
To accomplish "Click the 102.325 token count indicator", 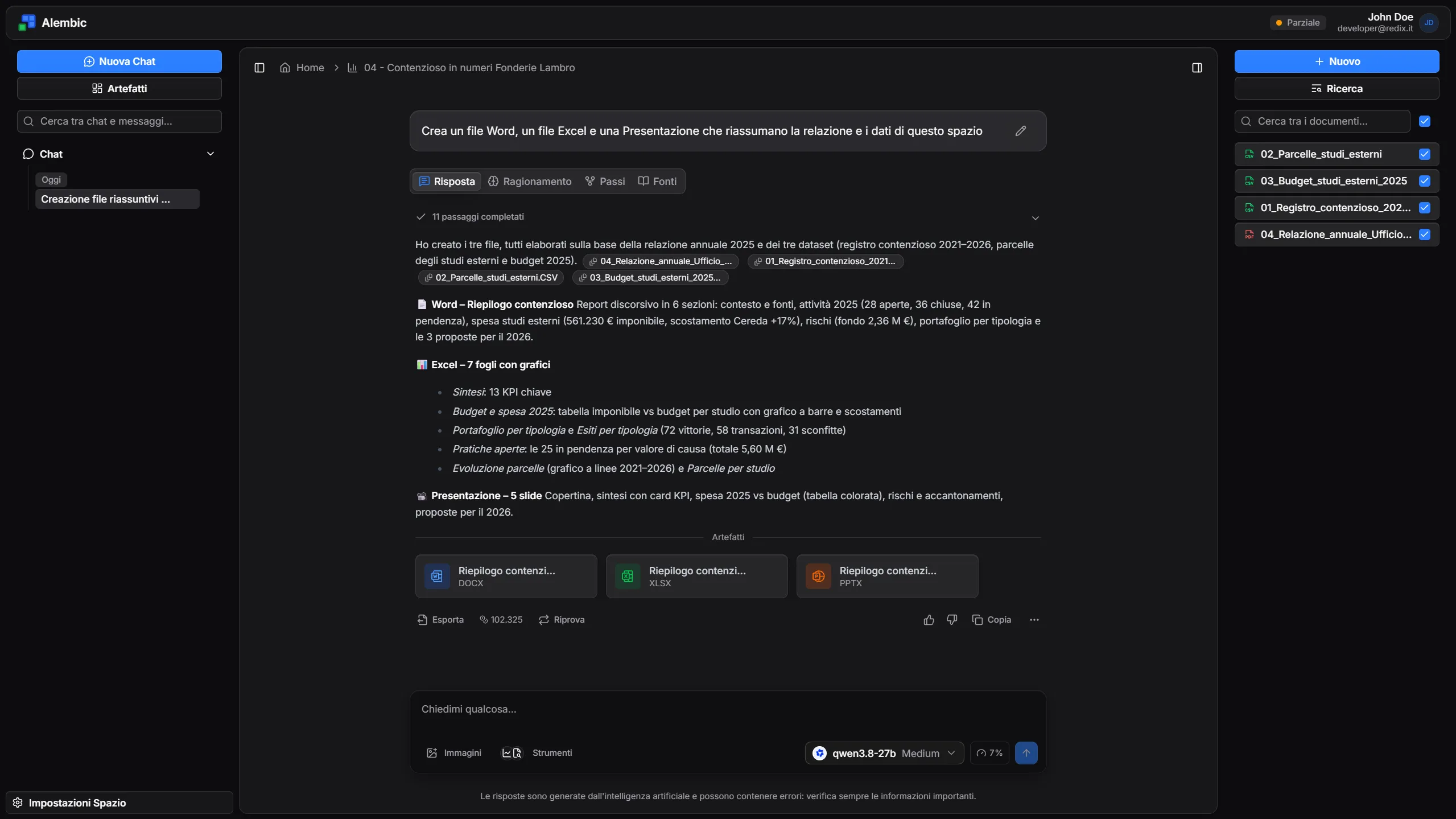I will pyautogui.click(x=501, y=620).
